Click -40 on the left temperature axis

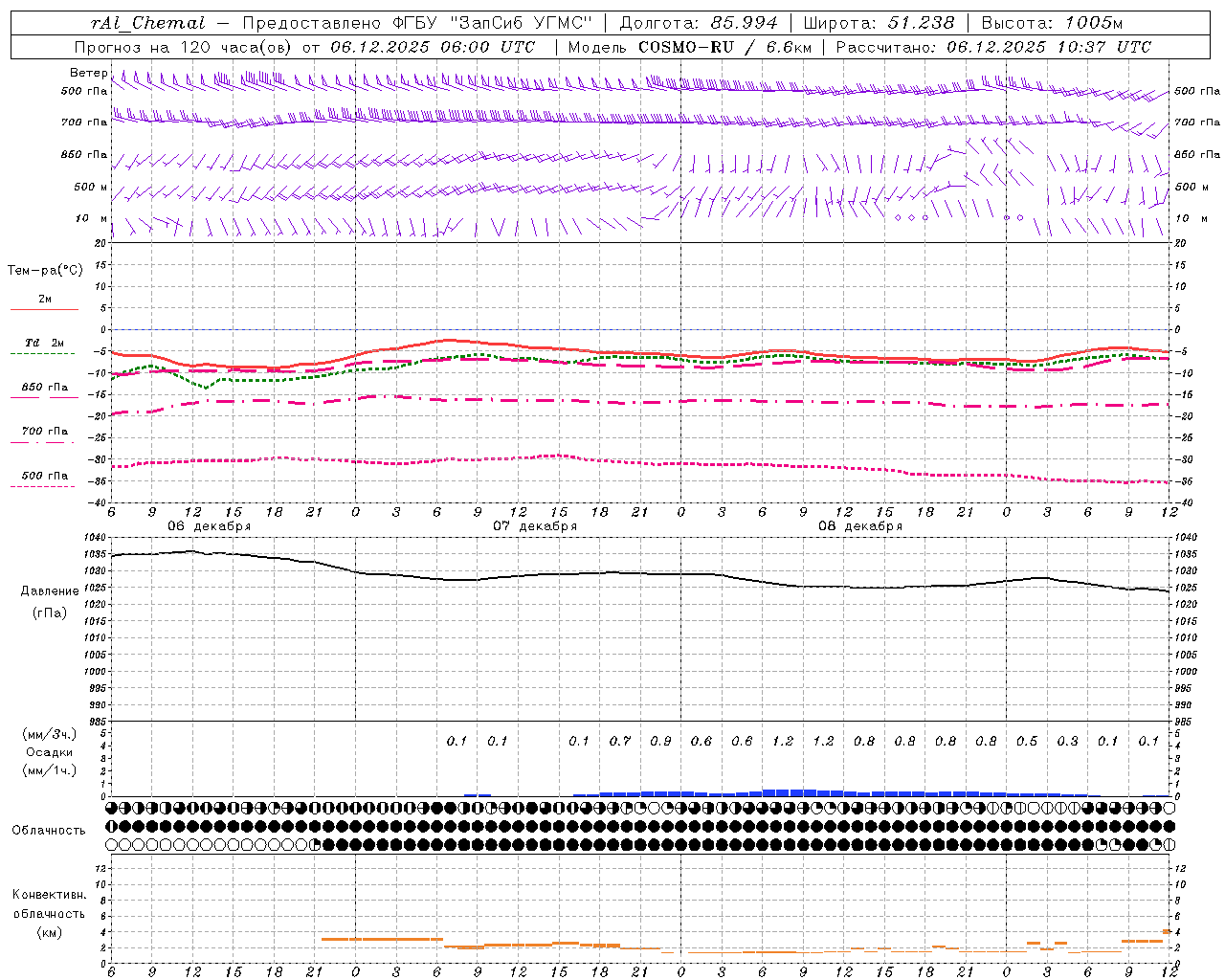[99, 502]
